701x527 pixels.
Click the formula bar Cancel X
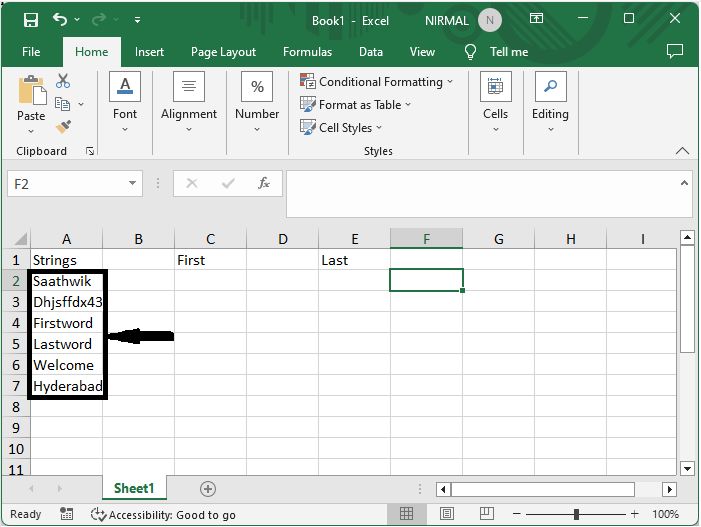pos(192,183)
